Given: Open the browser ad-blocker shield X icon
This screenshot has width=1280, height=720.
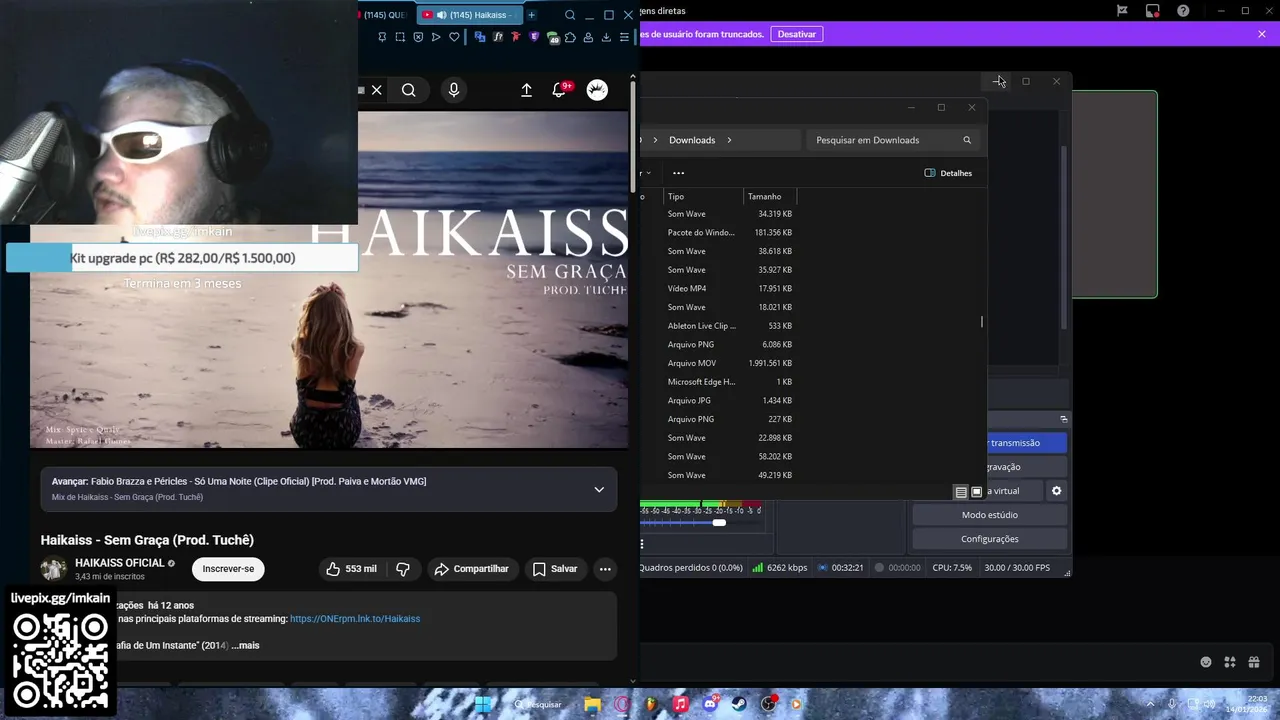Looking at the screenshot, I should pyautogui.click(x=418, y=37).
